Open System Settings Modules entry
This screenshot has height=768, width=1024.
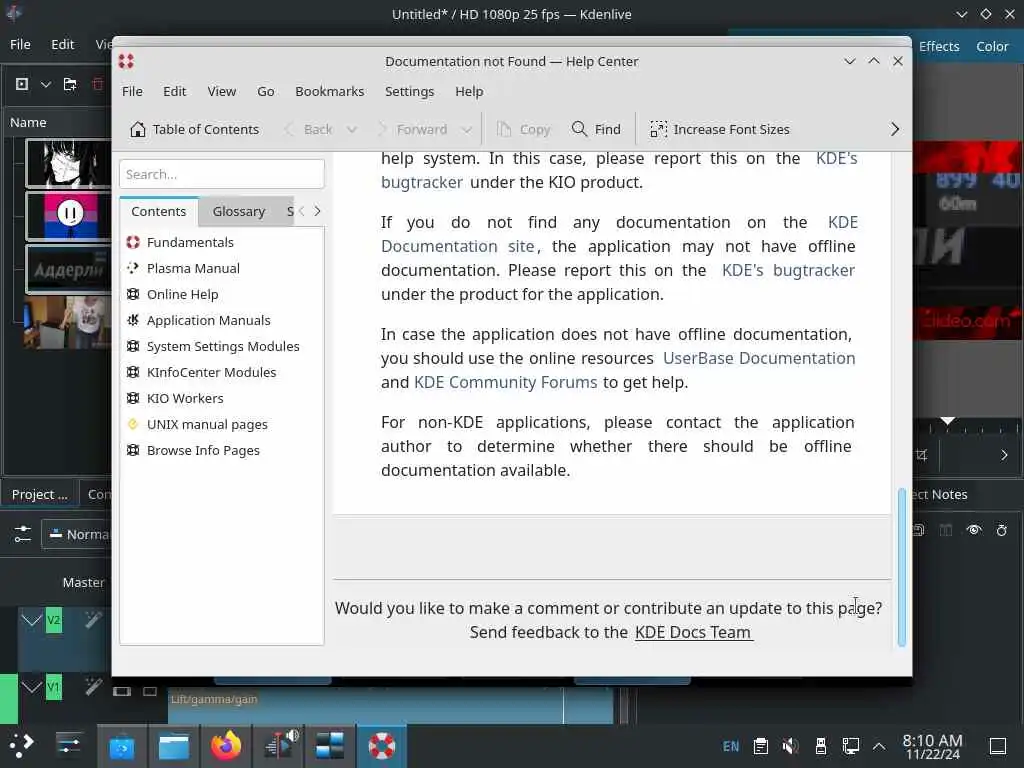[x=223, y=347]
